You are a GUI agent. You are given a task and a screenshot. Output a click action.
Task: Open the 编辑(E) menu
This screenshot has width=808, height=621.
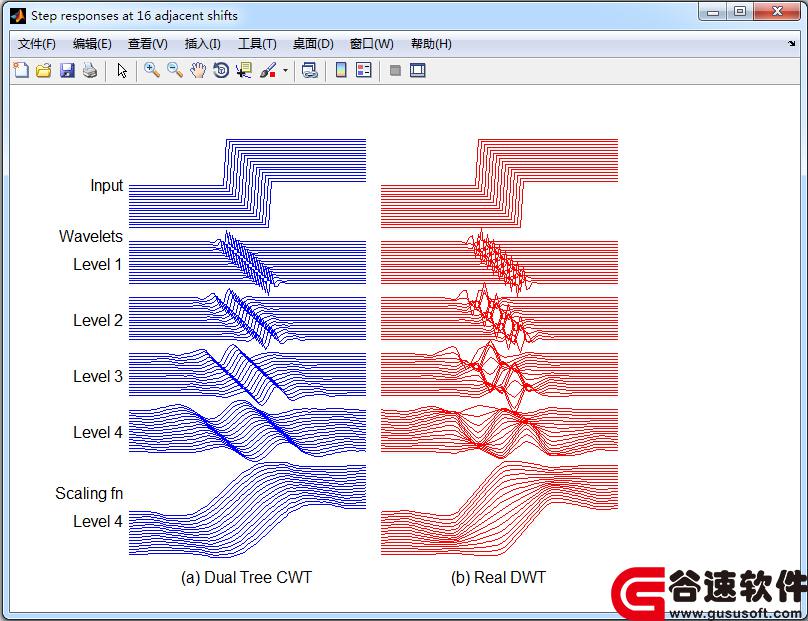[x=92, y=44]
